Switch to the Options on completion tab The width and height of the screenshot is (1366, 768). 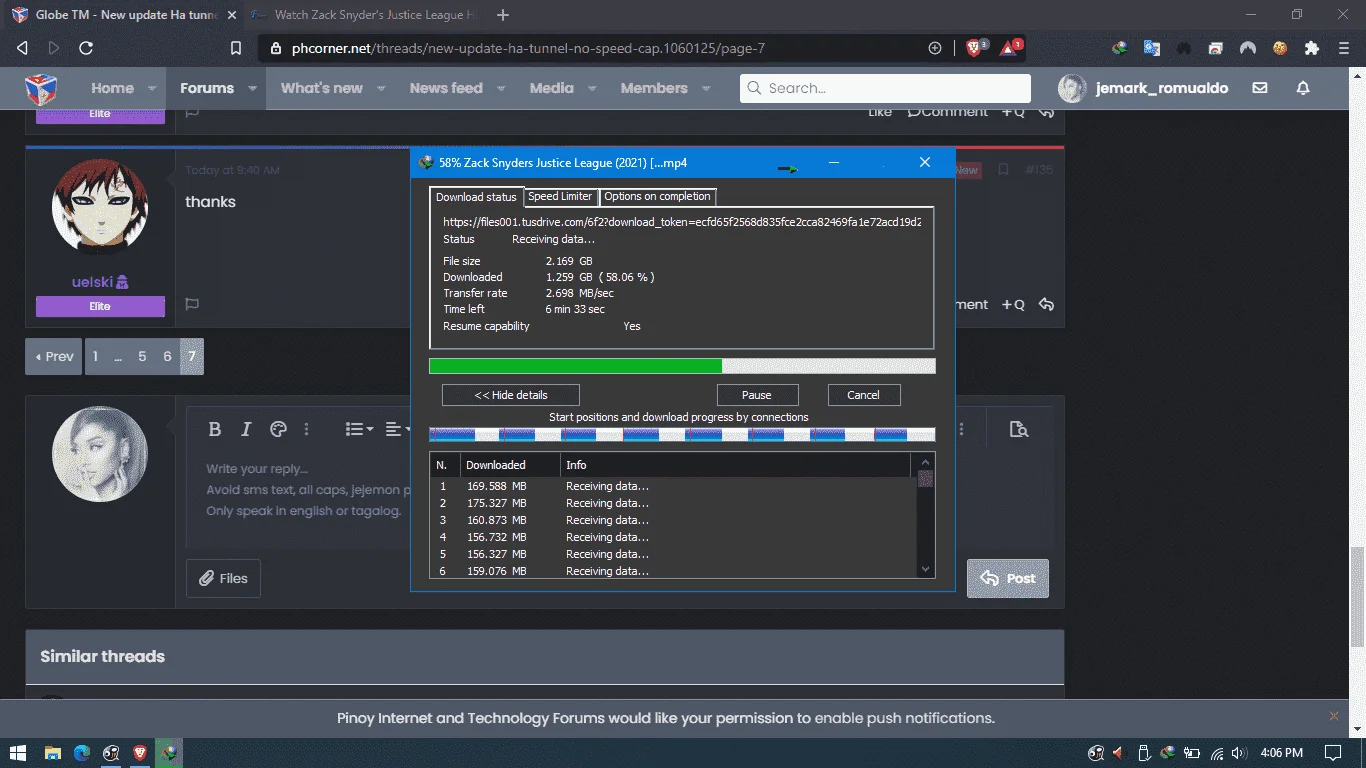(x=658, y=196)
